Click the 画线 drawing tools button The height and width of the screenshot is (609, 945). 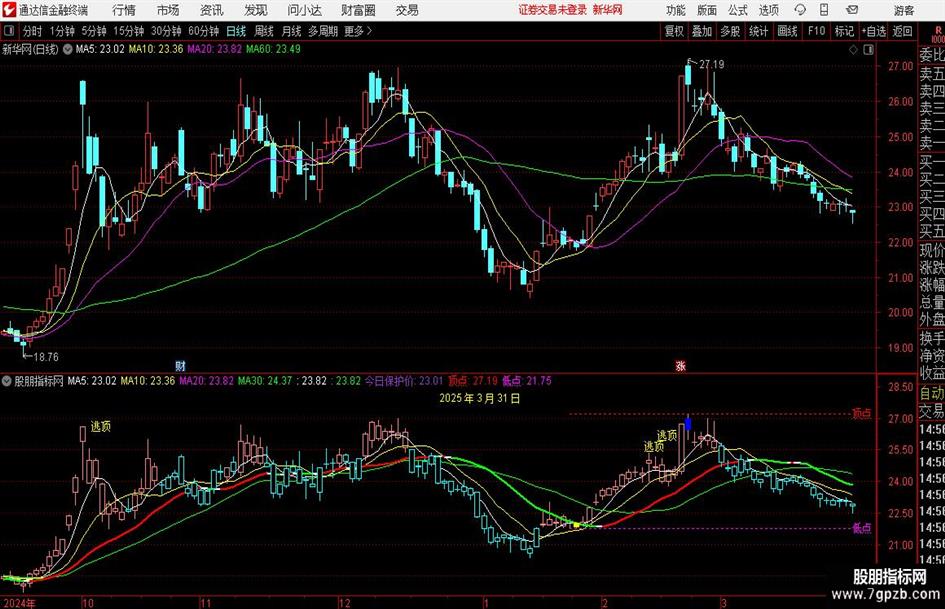point(787,31)
